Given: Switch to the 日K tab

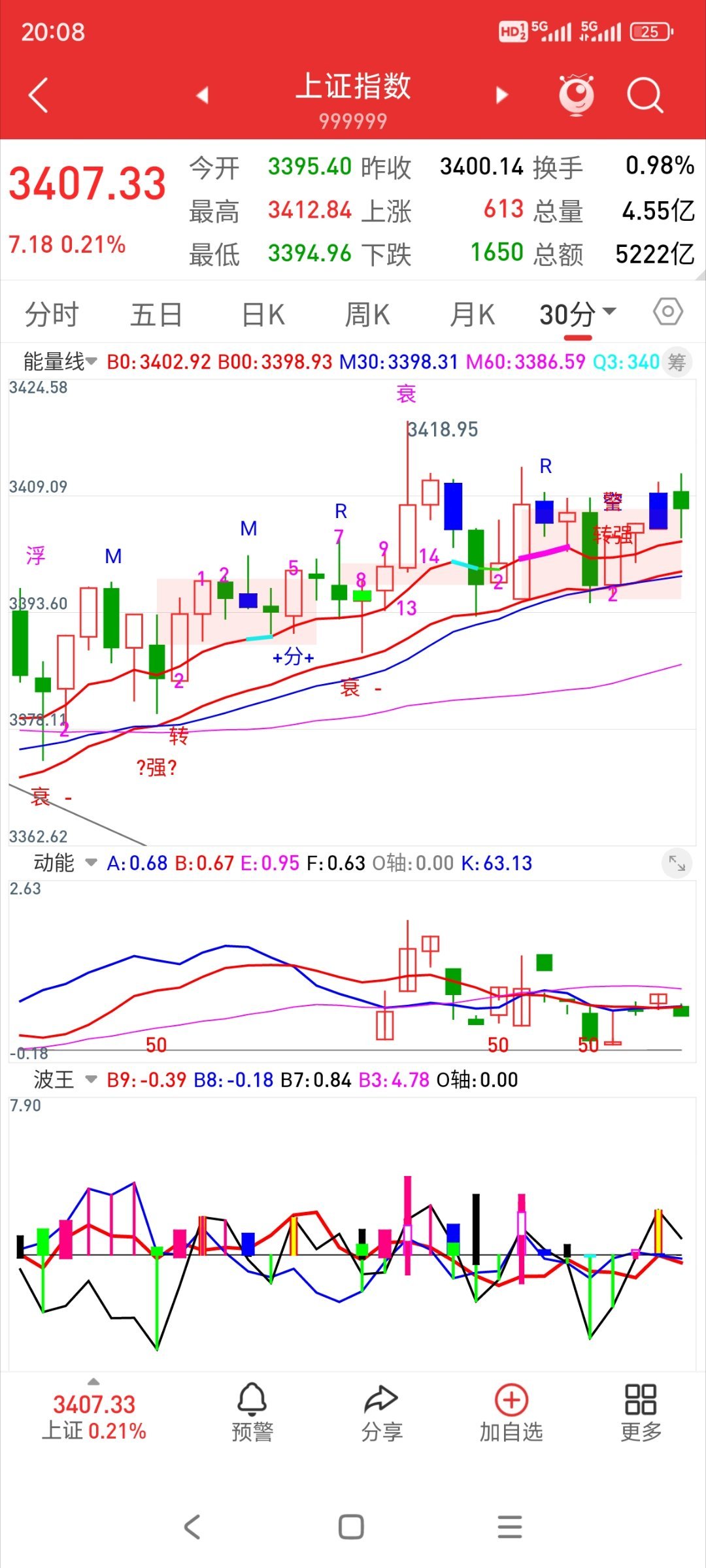Looking at the screenshot, I should (x=263, y=314).
